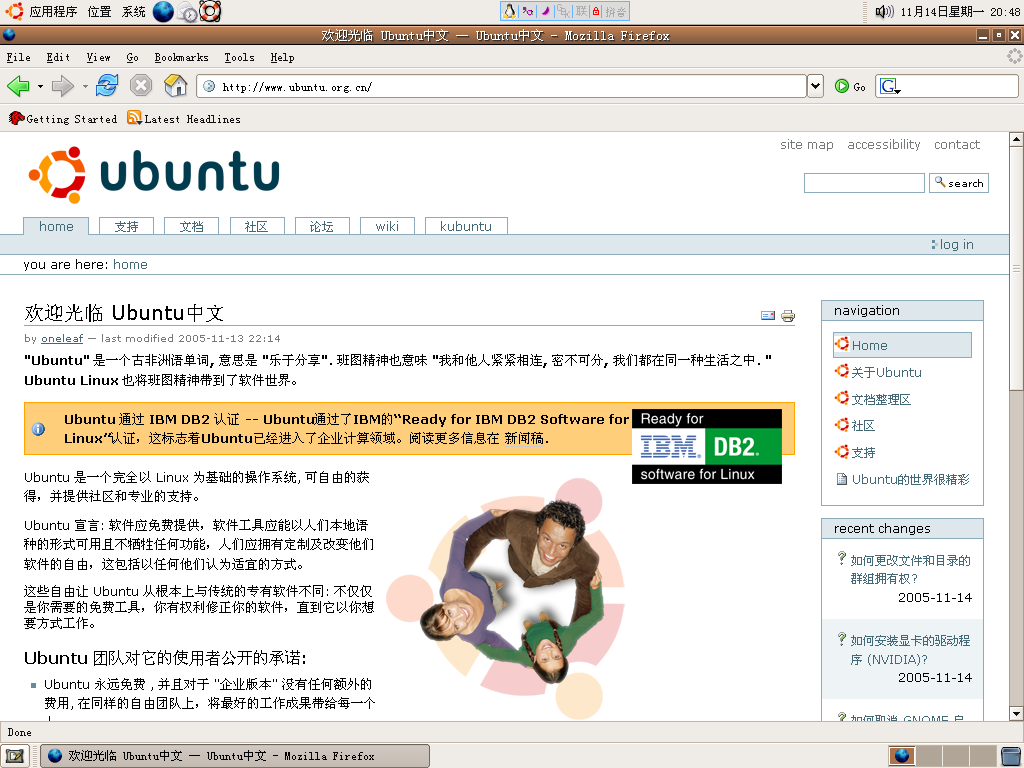Click the print page icon

pyautogui.click(x=788, y=315)
